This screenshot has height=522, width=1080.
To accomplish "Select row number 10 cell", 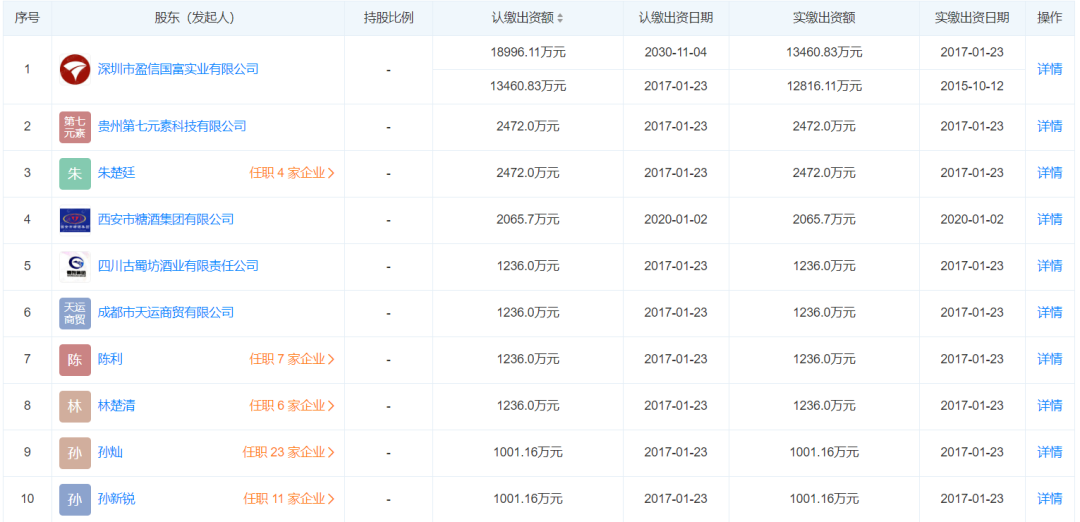I will coord(27,499).
